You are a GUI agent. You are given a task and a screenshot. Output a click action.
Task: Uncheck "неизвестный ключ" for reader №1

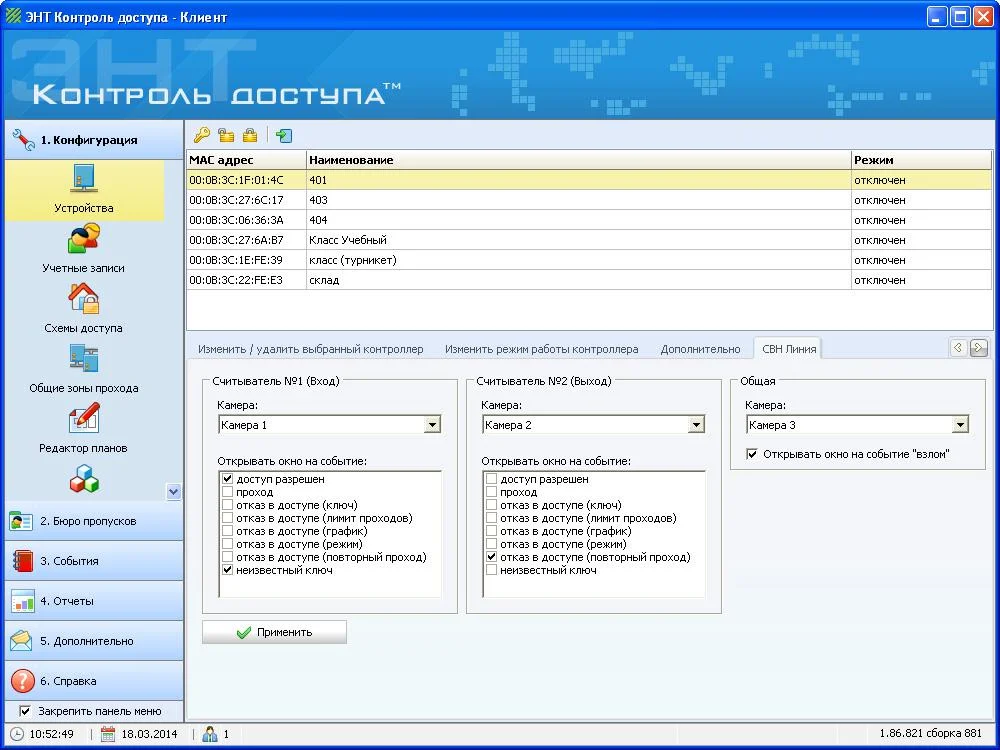[228, 570]
